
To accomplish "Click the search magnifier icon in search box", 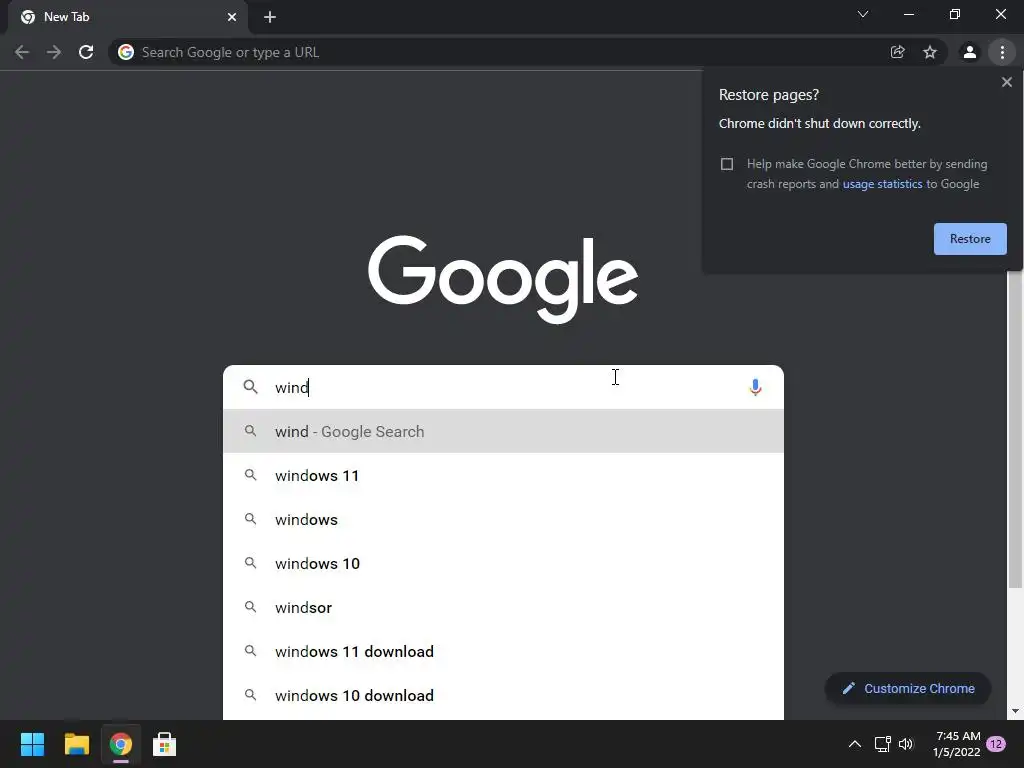I will (250, 387).
